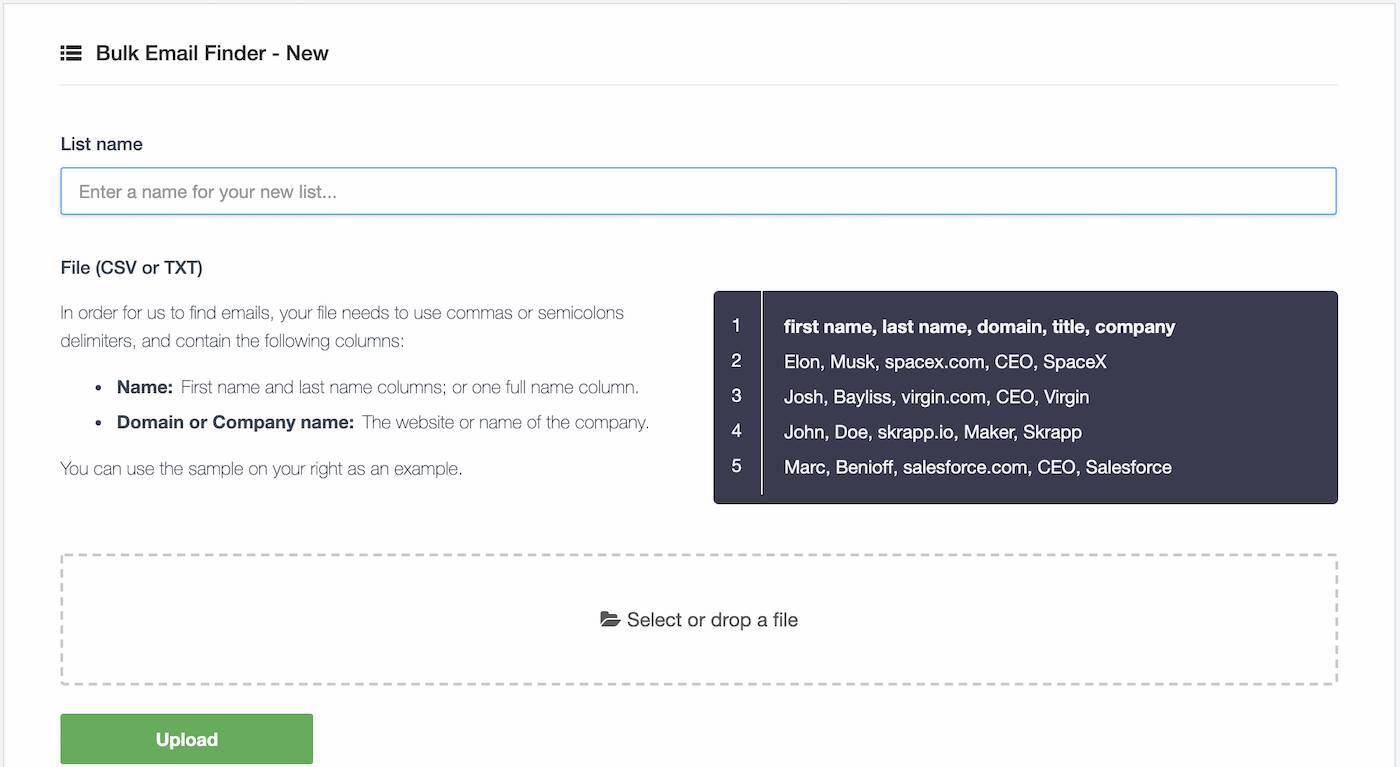Click the Elon Musk sample line
This screenshot has width=1400, height=767.
click(945, 362)
